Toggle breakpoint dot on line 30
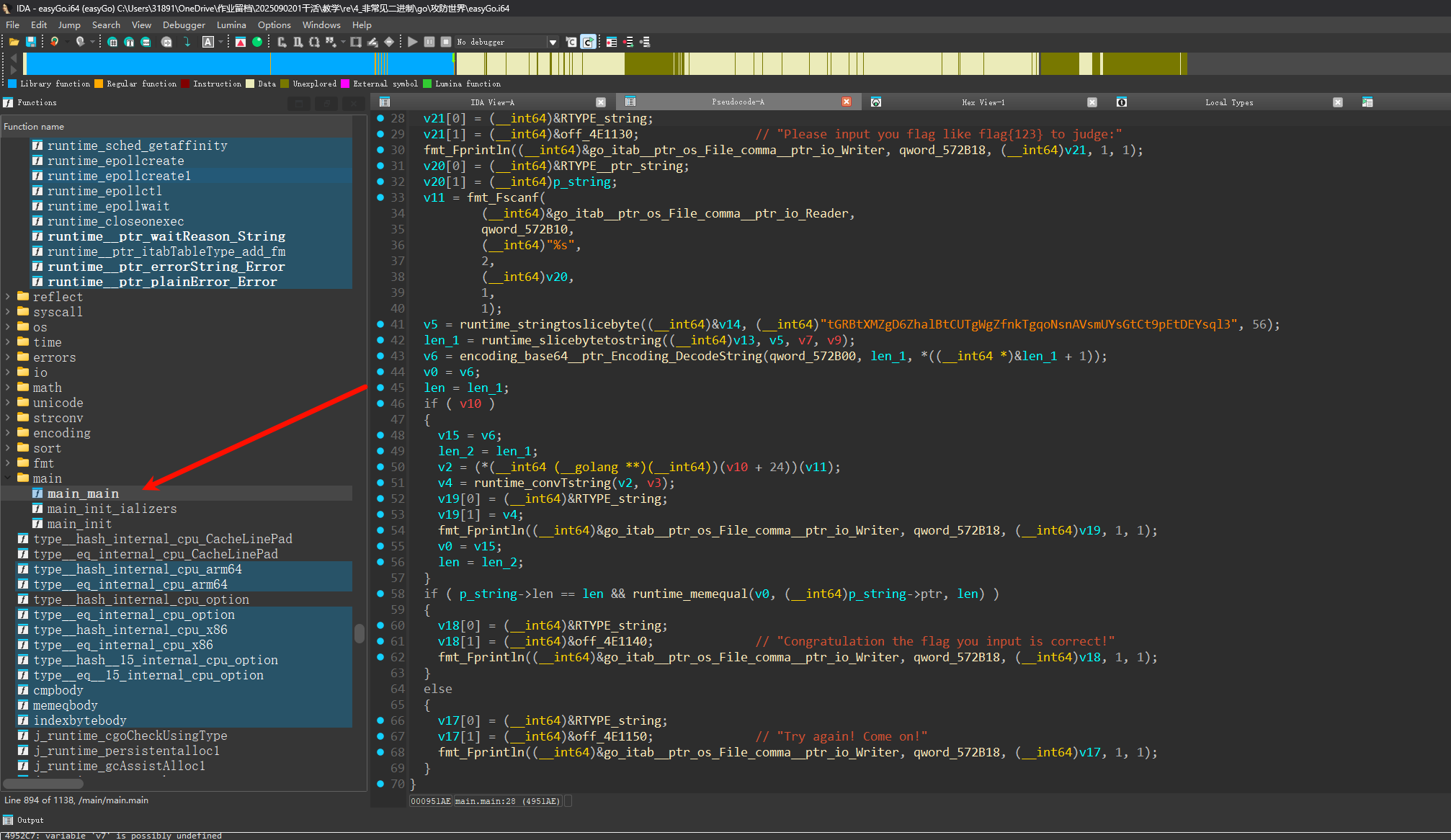Image resolution: width=1451 pixels, height=840 pixels. [x=380, y=150]
